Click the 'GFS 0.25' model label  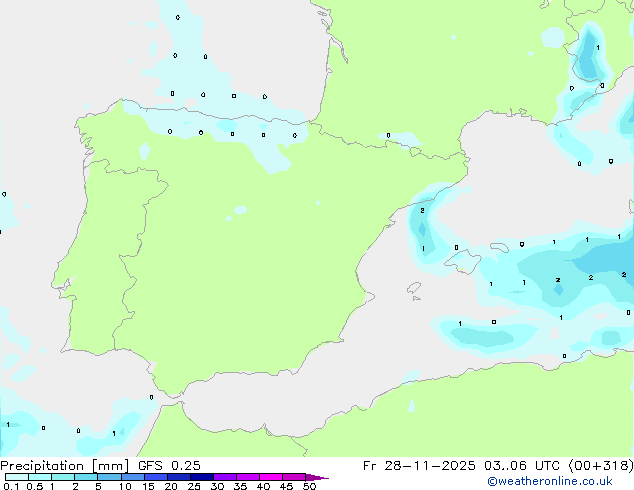169,466
